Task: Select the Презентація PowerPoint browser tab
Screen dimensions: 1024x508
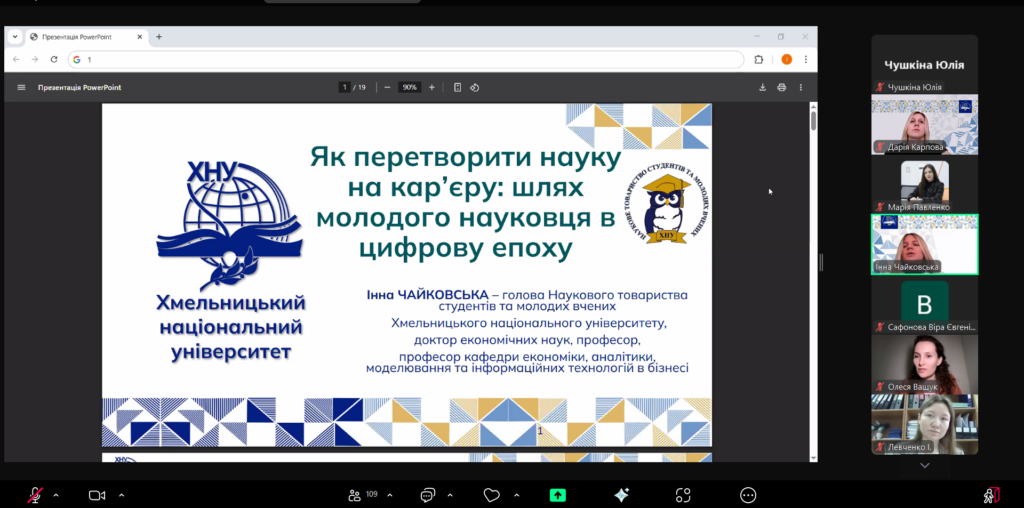Action: pos(86,37)
